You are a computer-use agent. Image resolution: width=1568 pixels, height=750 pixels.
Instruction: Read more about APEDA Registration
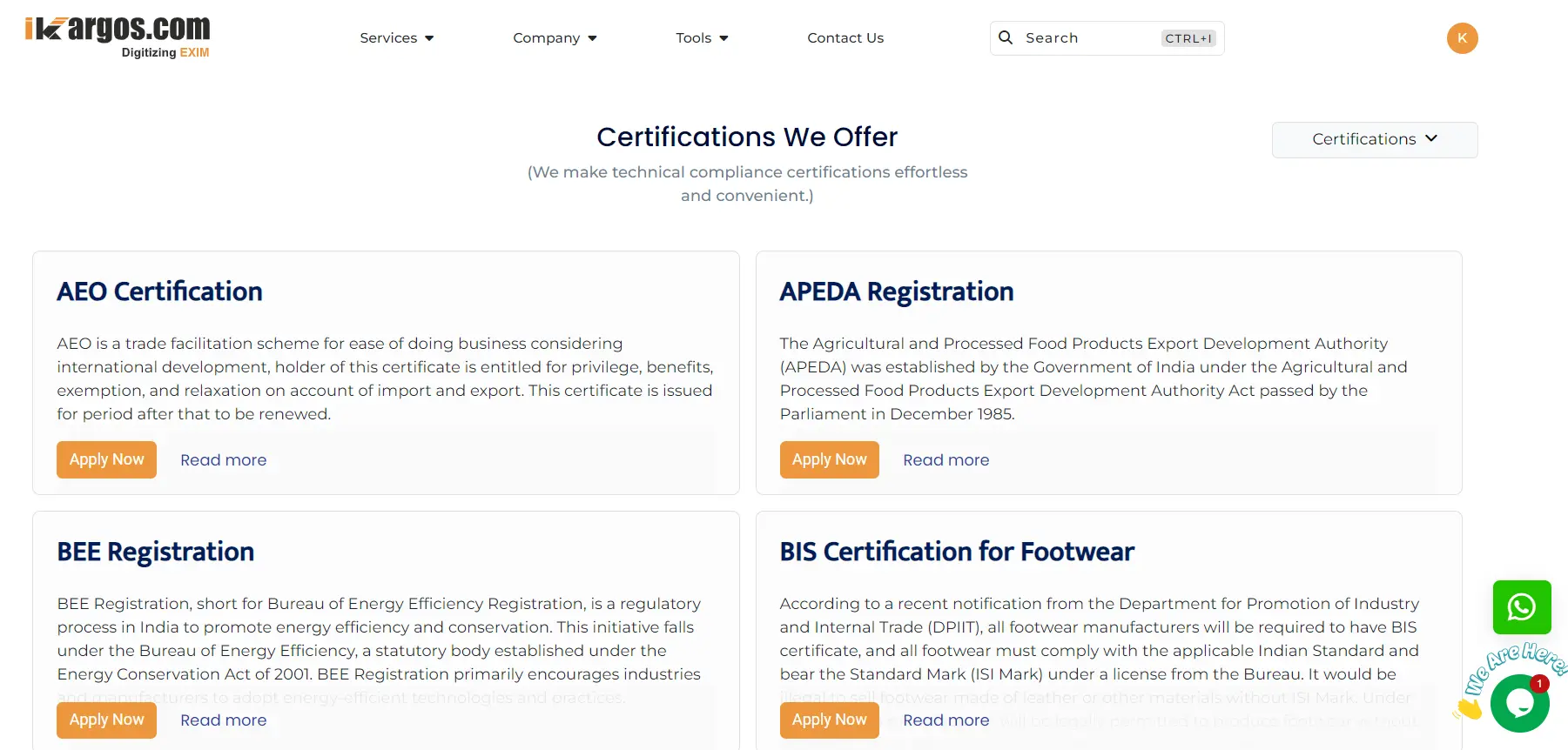pos(946,460)
